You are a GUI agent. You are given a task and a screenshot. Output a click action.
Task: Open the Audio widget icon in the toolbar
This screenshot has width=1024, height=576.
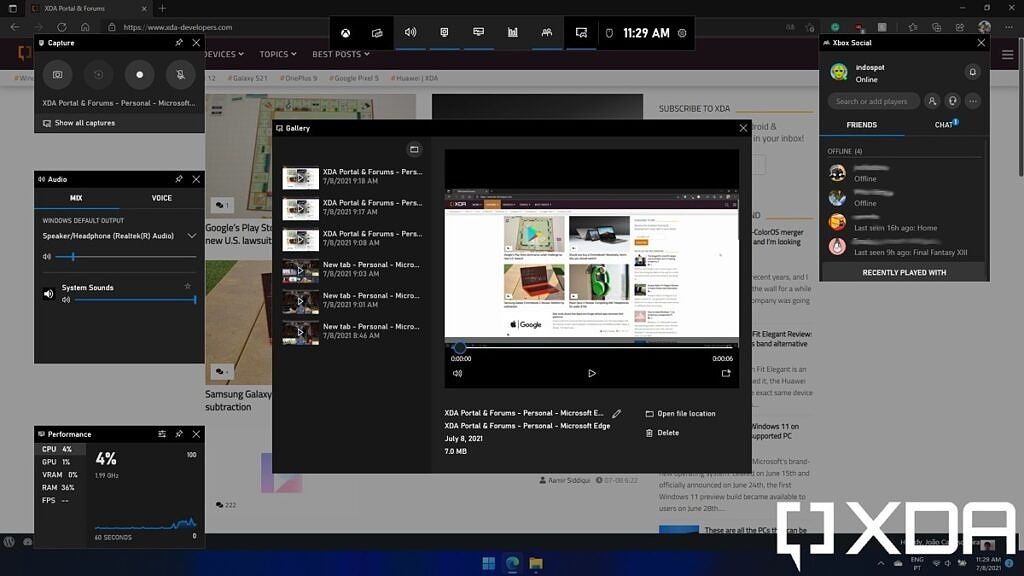click(x=410, y=32)
